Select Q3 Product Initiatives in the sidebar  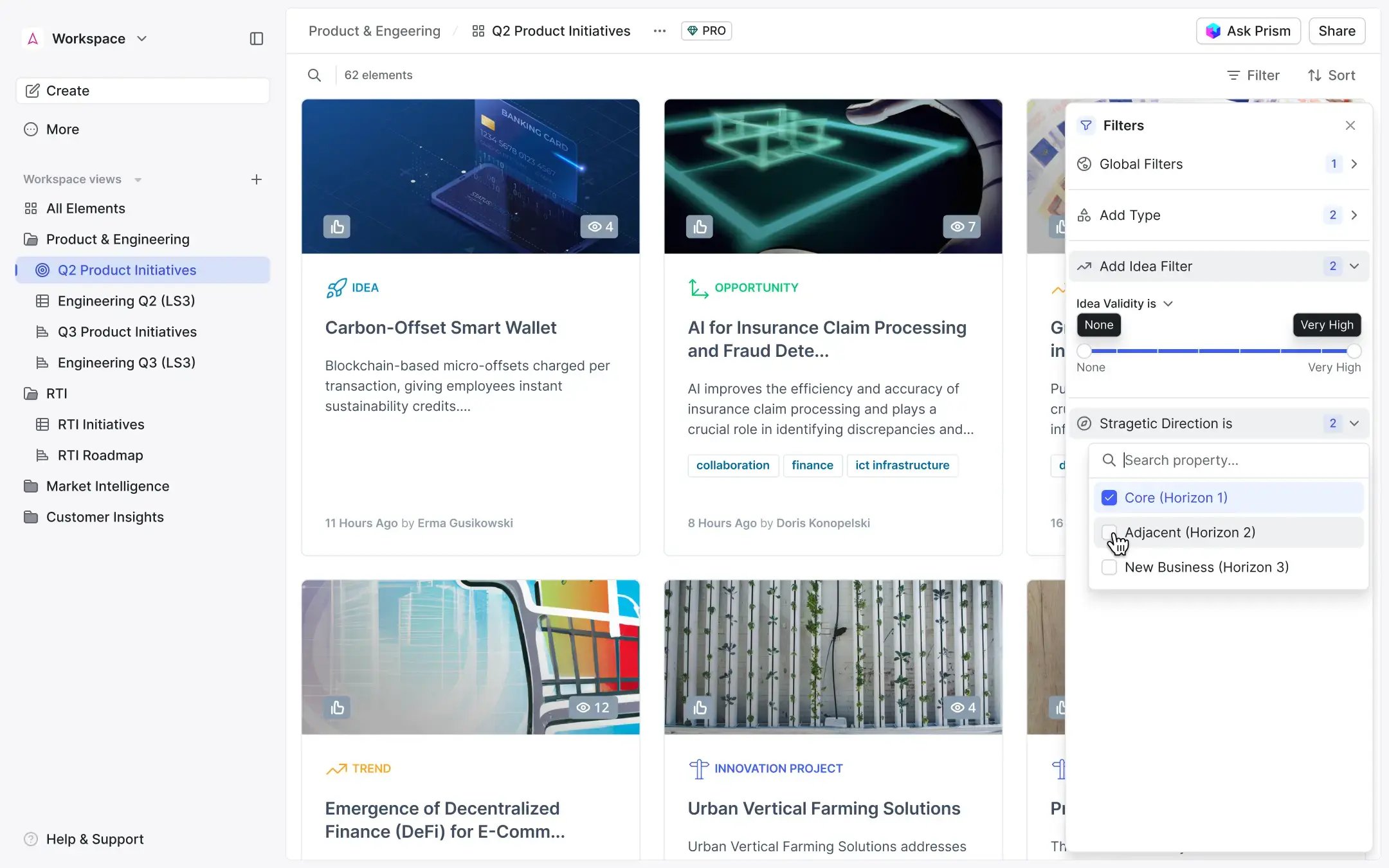127,332
